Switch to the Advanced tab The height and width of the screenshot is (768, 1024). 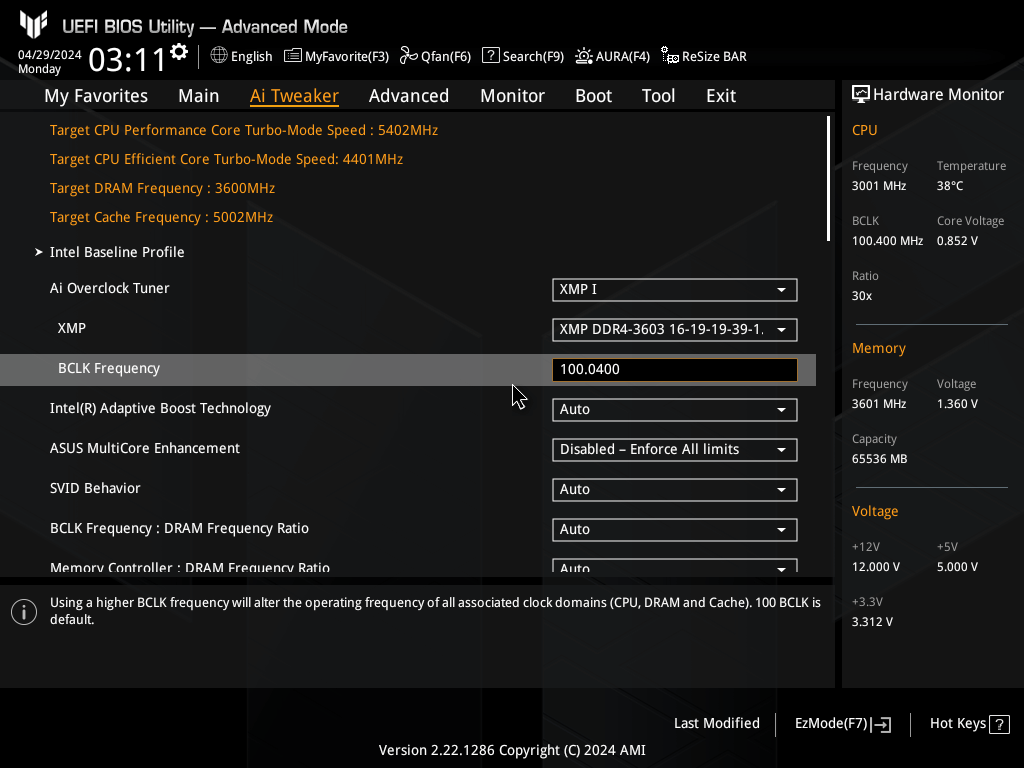(x=408, y=96)
